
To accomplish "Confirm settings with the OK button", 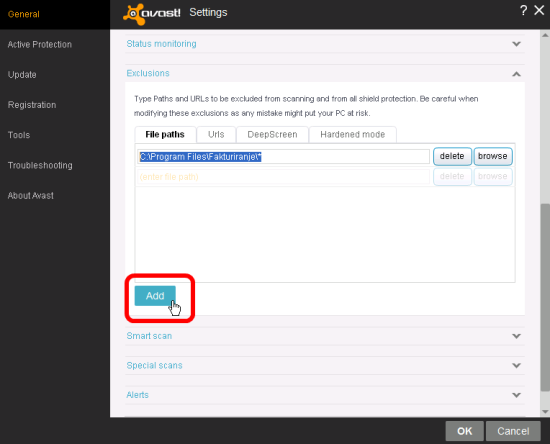I will (x=464, y=431).
